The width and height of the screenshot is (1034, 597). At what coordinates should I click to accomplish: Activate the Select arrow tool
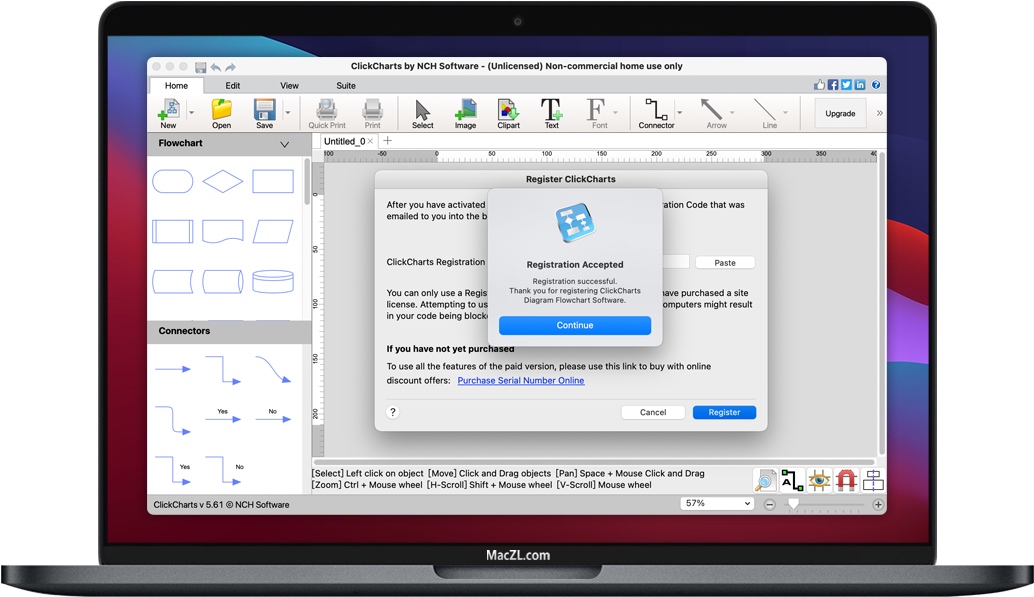pos(423,113)
